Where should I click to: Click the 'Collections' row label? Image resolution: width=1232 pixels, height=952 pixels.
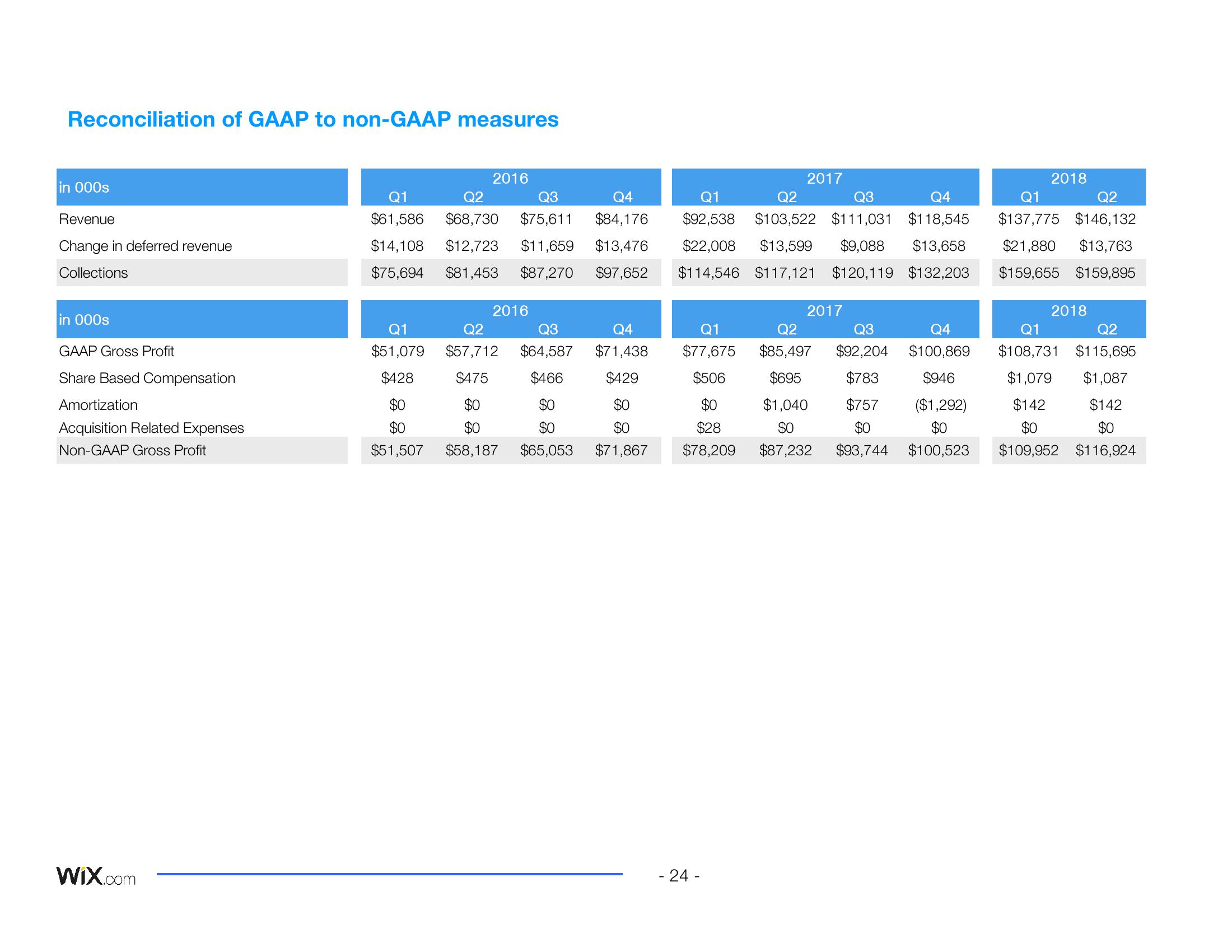(x=94, y=273)
